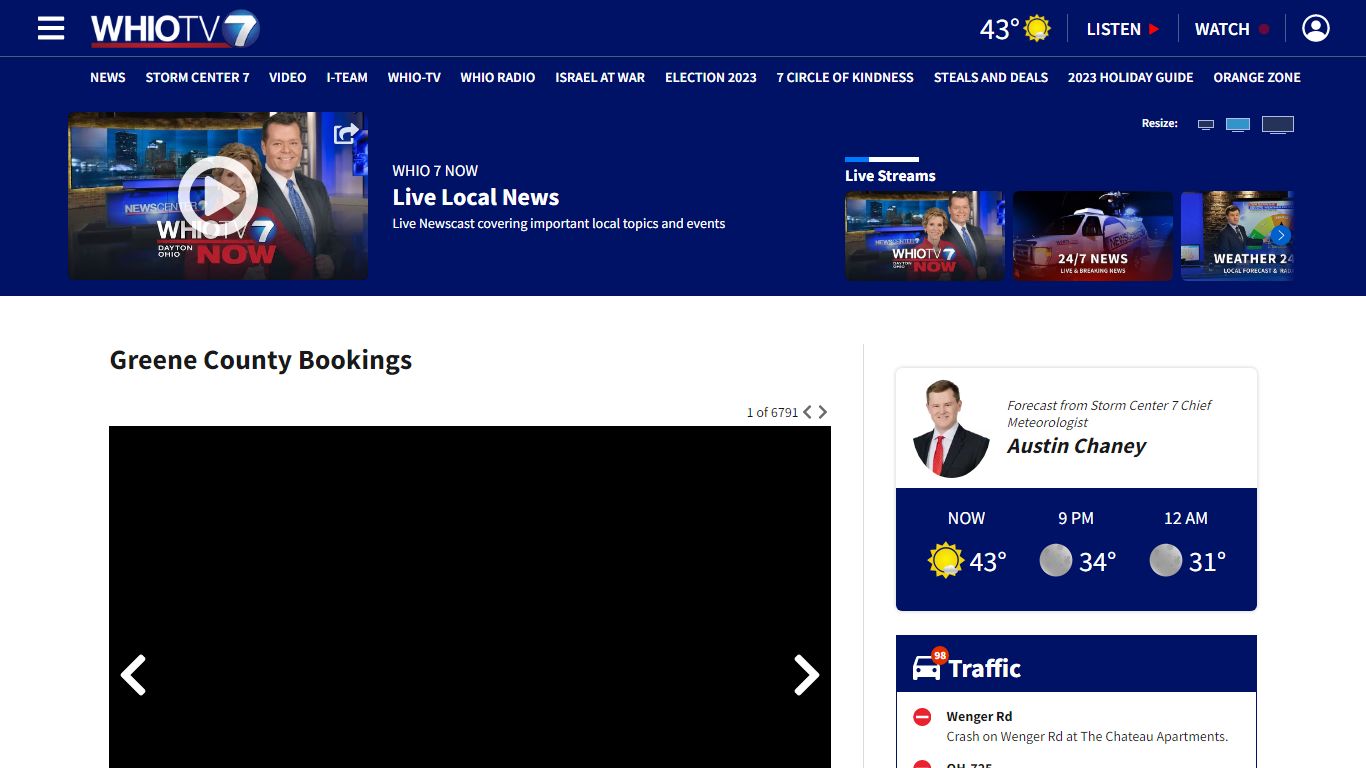This screenshot has width=1366, height=768.
Task: Open the hamburger main menu
Action: click(51, 29)
